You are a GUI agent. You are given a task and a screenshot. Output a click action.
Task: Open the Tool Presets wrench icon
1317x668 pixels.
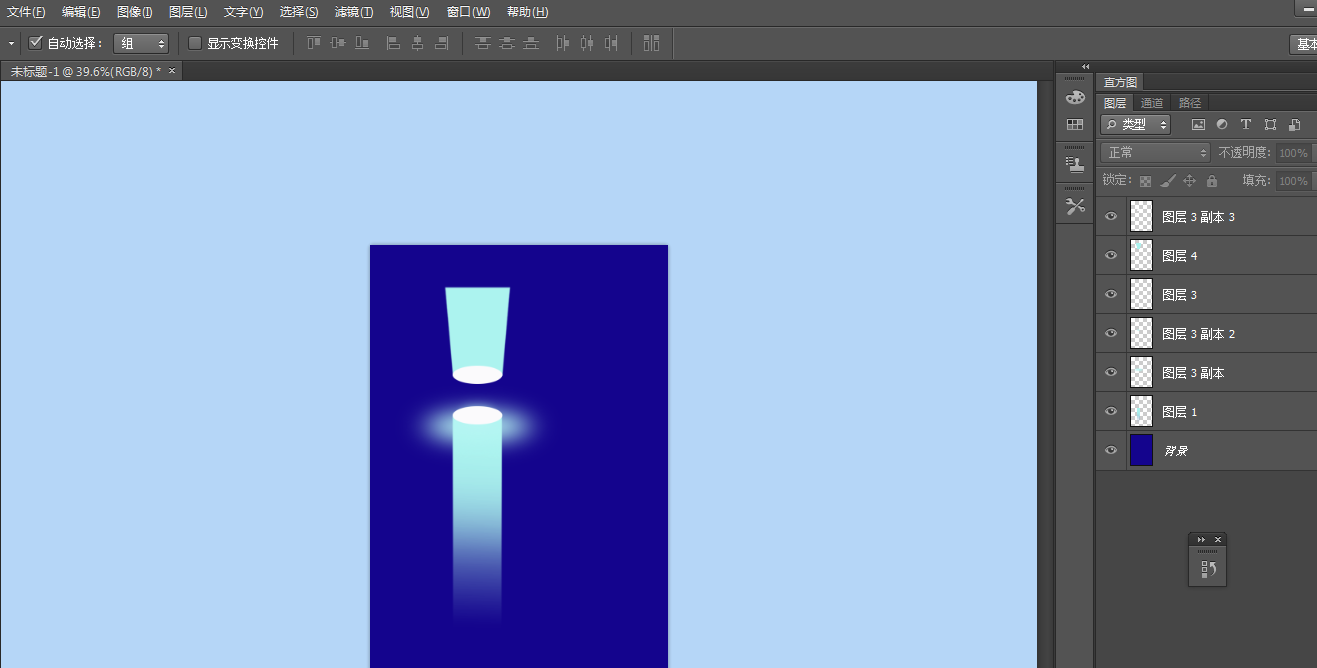(1075, 207)
